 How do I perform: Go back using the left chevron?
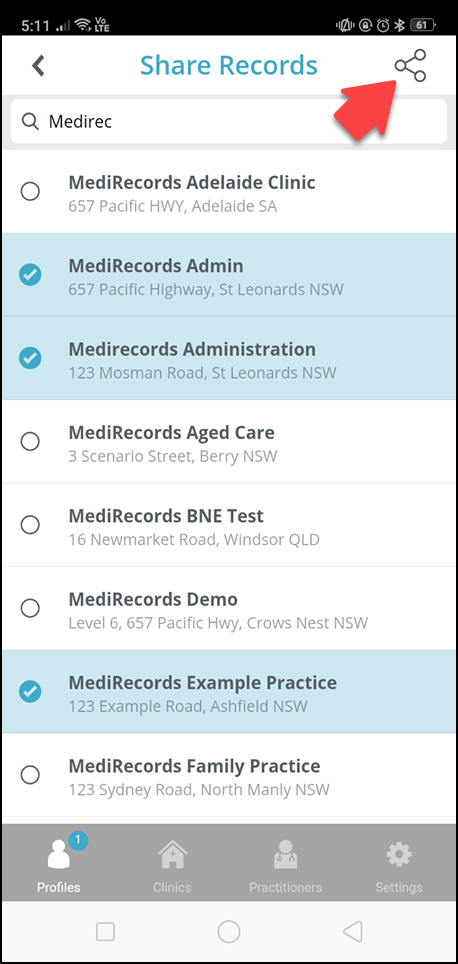pos(39,66)
